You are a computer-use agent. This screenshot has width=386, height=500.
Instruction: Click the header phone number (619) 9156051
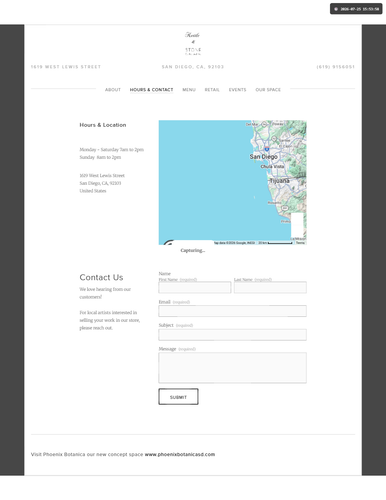(x=336, y=67)
